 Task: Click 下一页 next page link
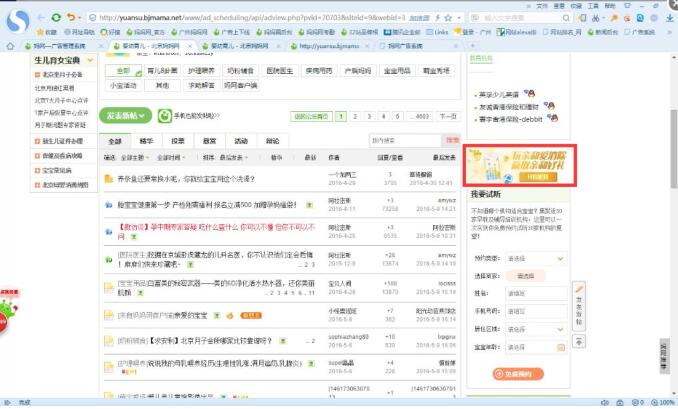(449, 116)
